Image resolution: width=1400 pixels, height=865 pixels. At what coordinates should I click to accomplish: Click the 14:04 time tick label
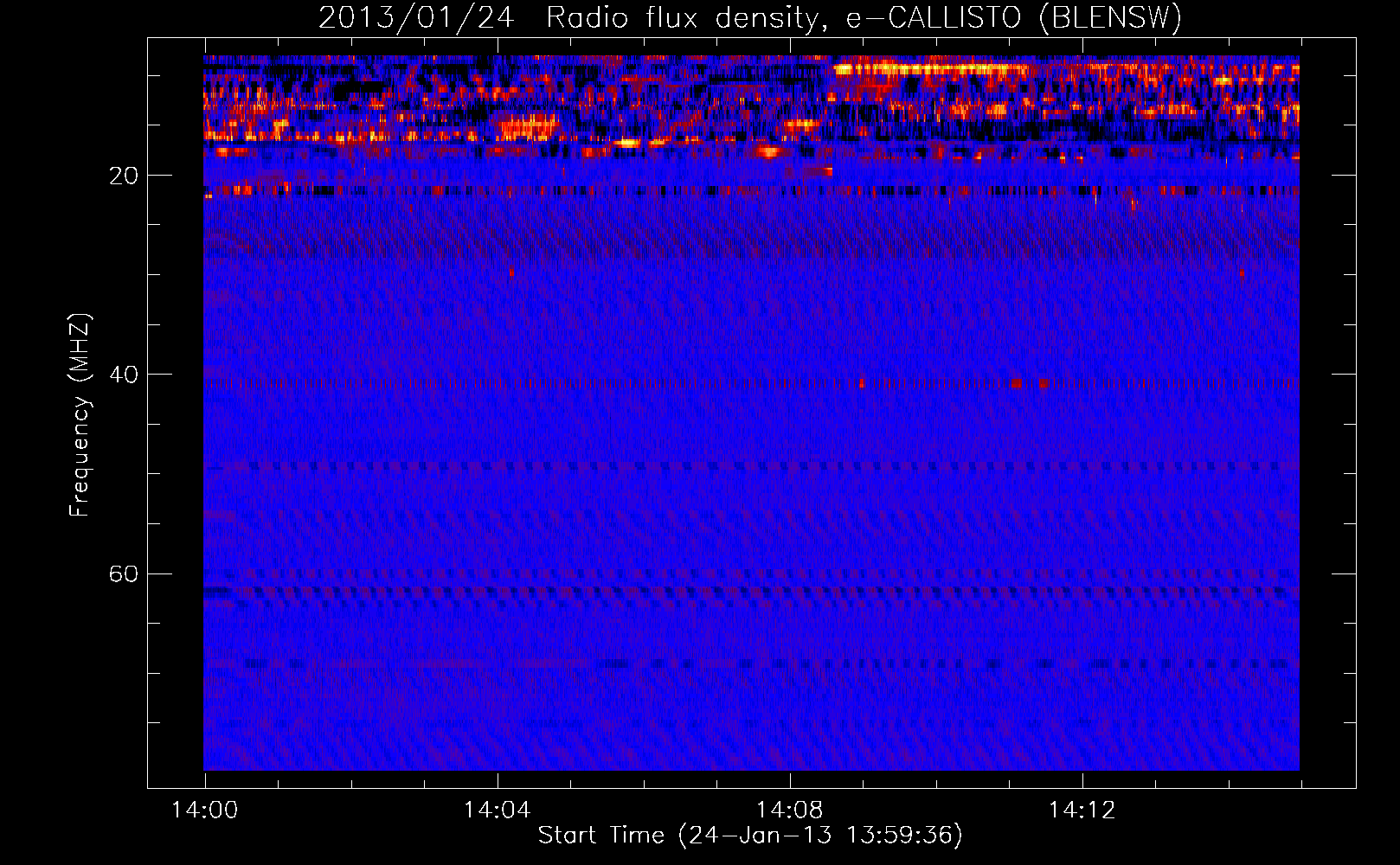coord(498,811)
